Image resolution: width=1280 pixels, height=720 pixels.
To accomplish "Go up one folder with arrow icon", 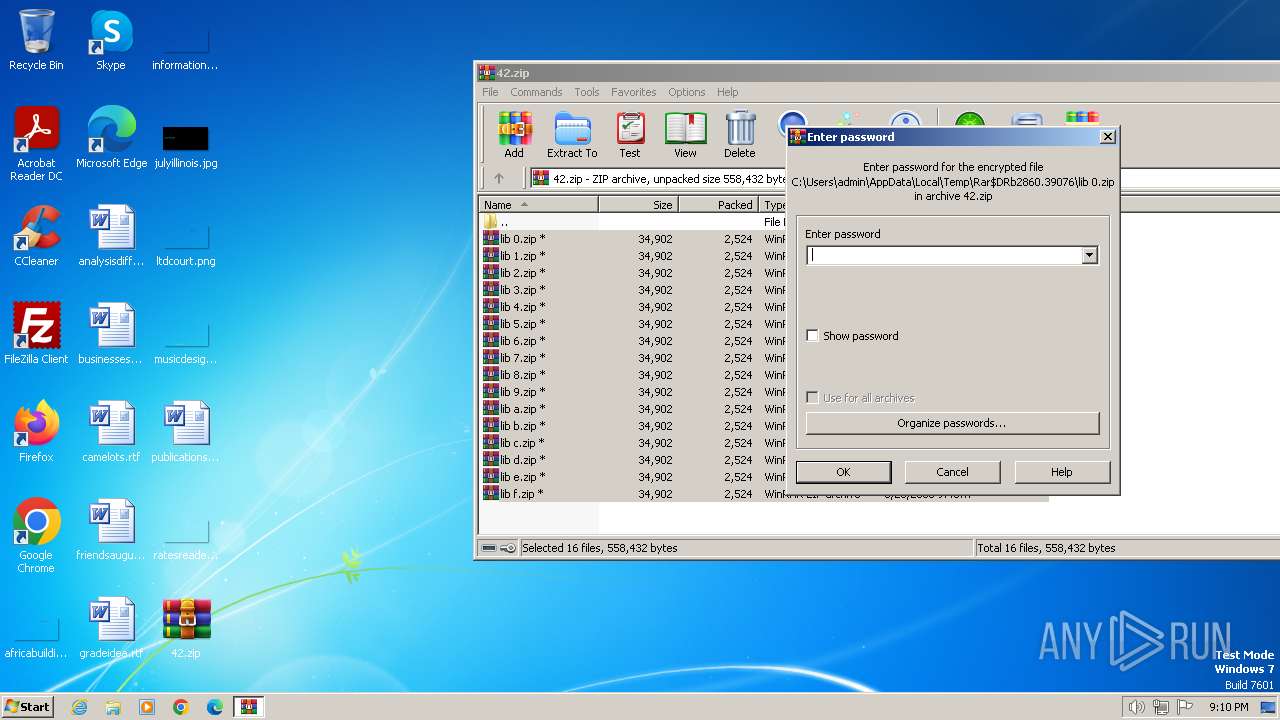I will click(x=499, y=178).
